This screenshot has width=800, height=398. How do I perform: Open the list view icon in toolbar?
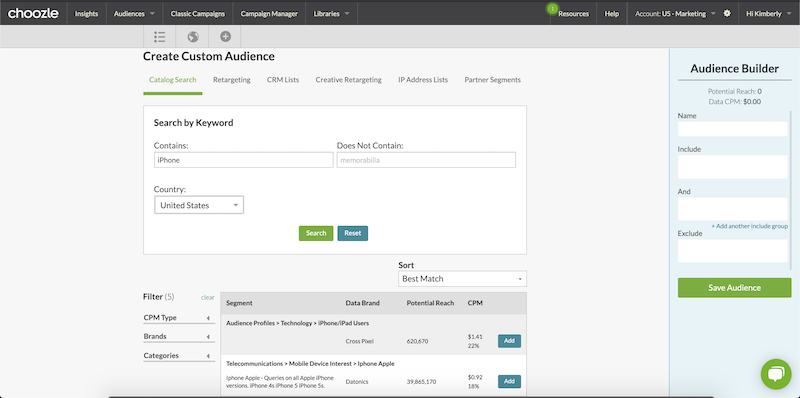coord(160,37)
